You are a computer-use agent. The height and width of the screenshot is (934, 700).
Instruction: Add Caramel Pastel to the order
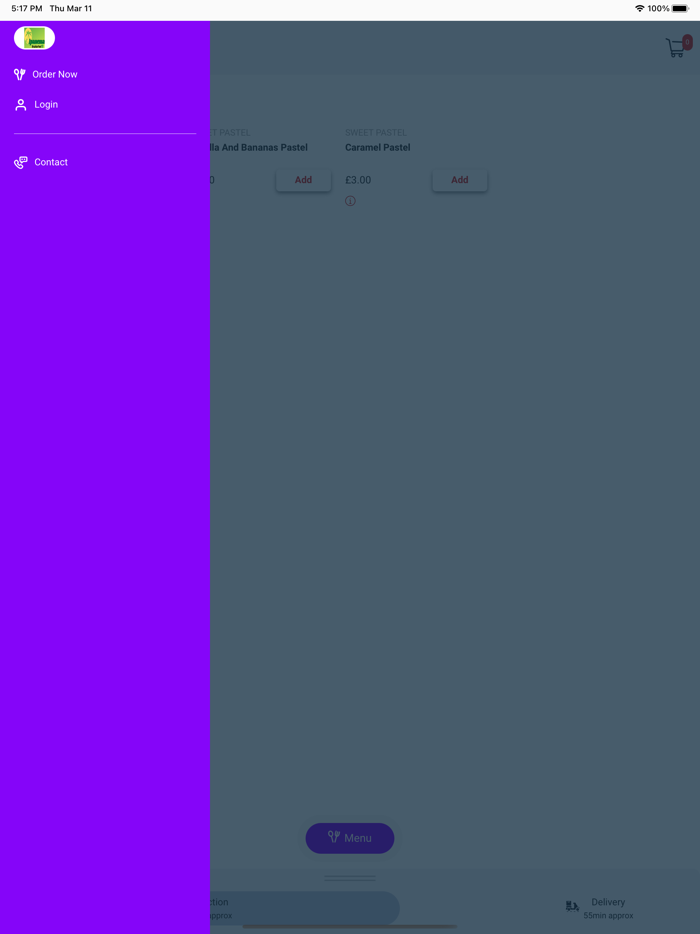[x=459, y=180]
